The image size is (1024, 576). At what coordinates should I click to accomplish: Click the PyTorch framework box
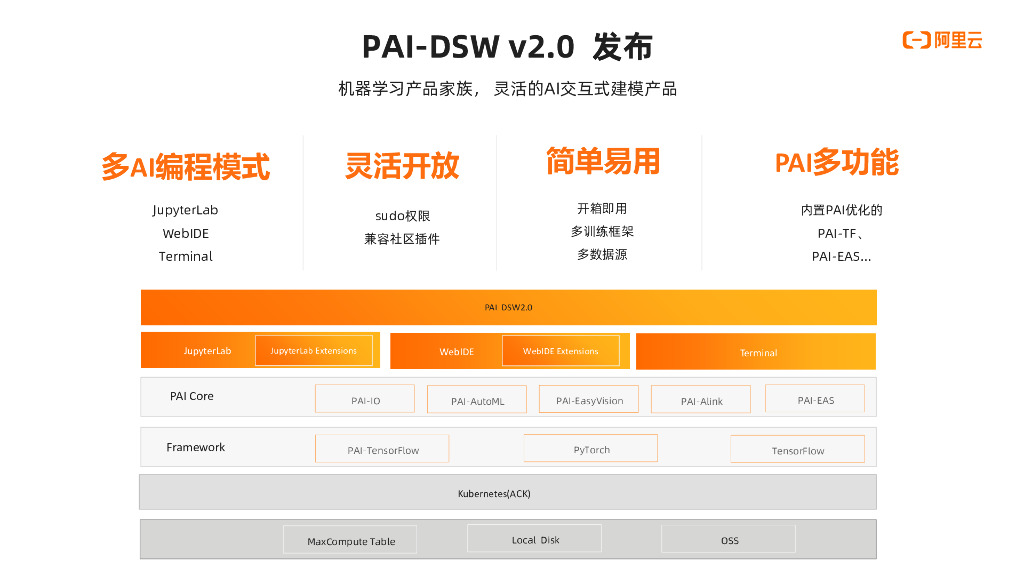pyautogui.click(x=590, y=448)
